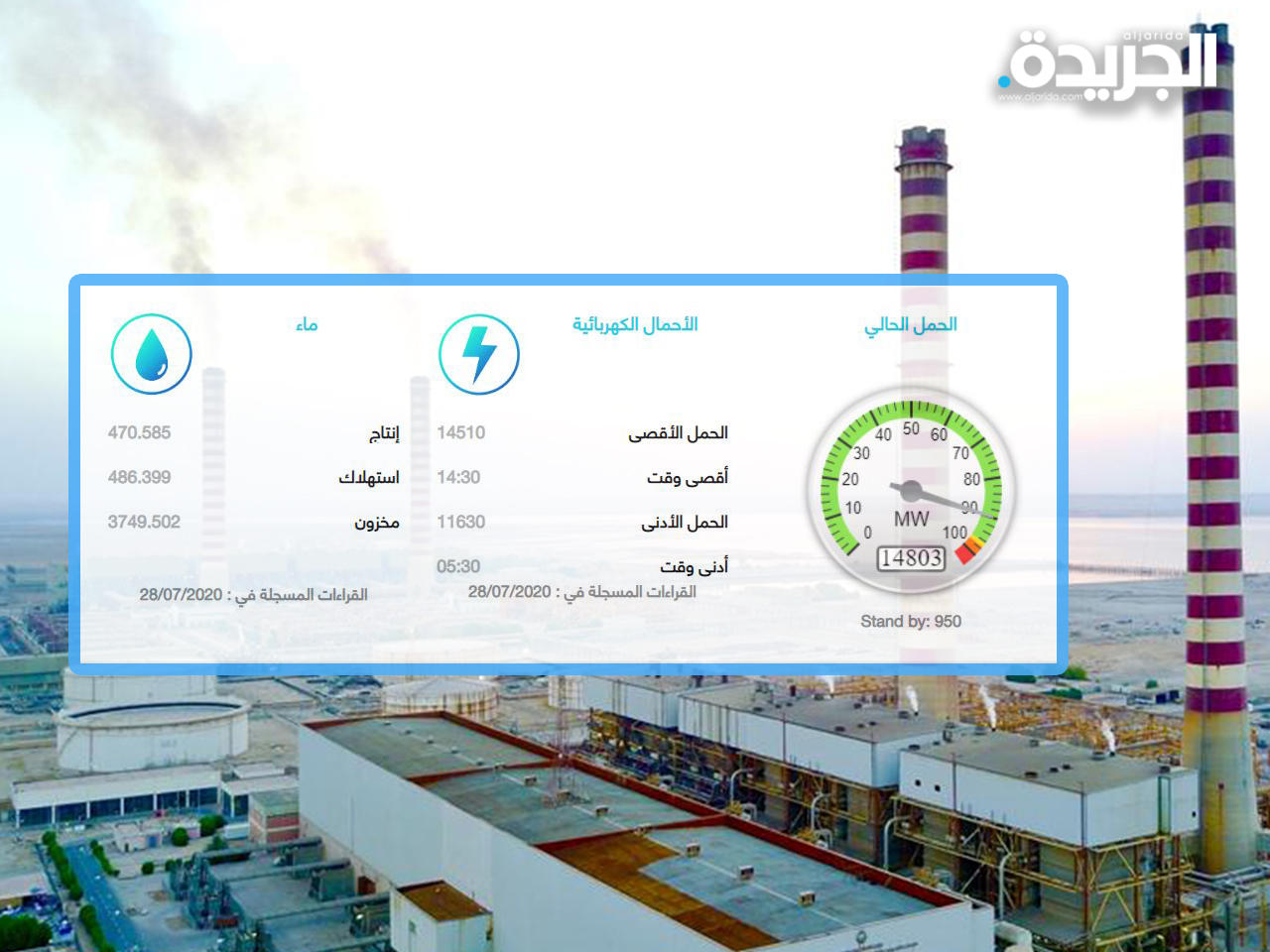Select the الحمل الحالي heading

coord(910,325)
